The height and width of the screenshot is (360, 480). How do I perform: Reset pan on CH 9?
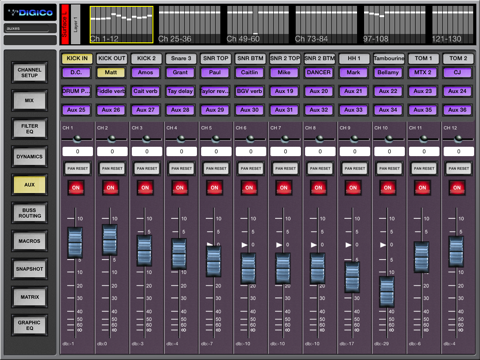(355, 169)
